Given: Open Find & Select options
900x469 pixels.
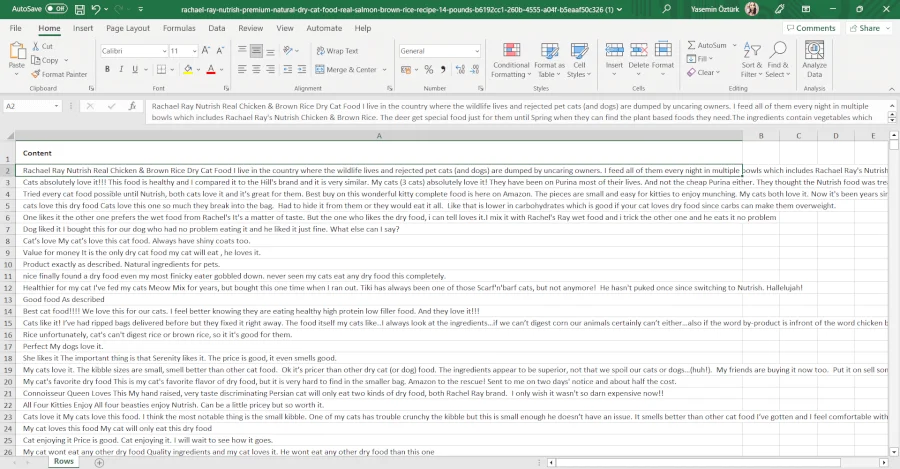Looking at the screenshot, I should click(778, 60).
